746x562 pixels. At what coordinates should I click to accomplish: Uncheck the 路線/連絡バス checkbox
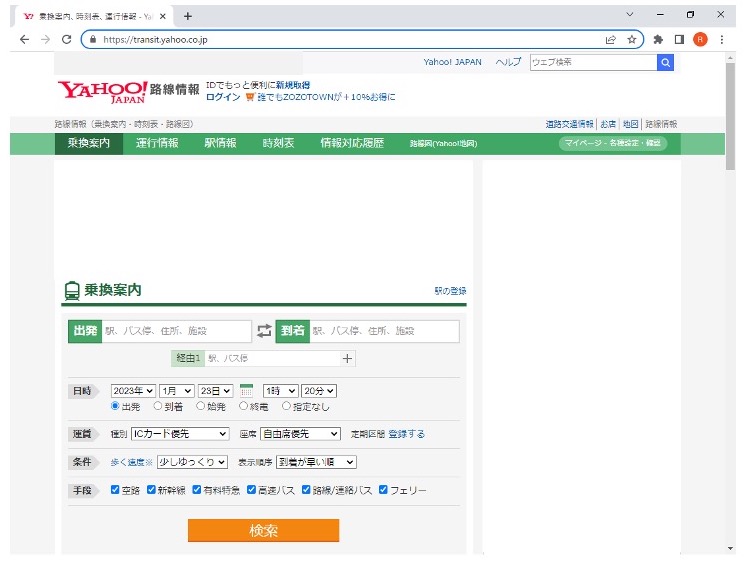click(x=306, y=490)
